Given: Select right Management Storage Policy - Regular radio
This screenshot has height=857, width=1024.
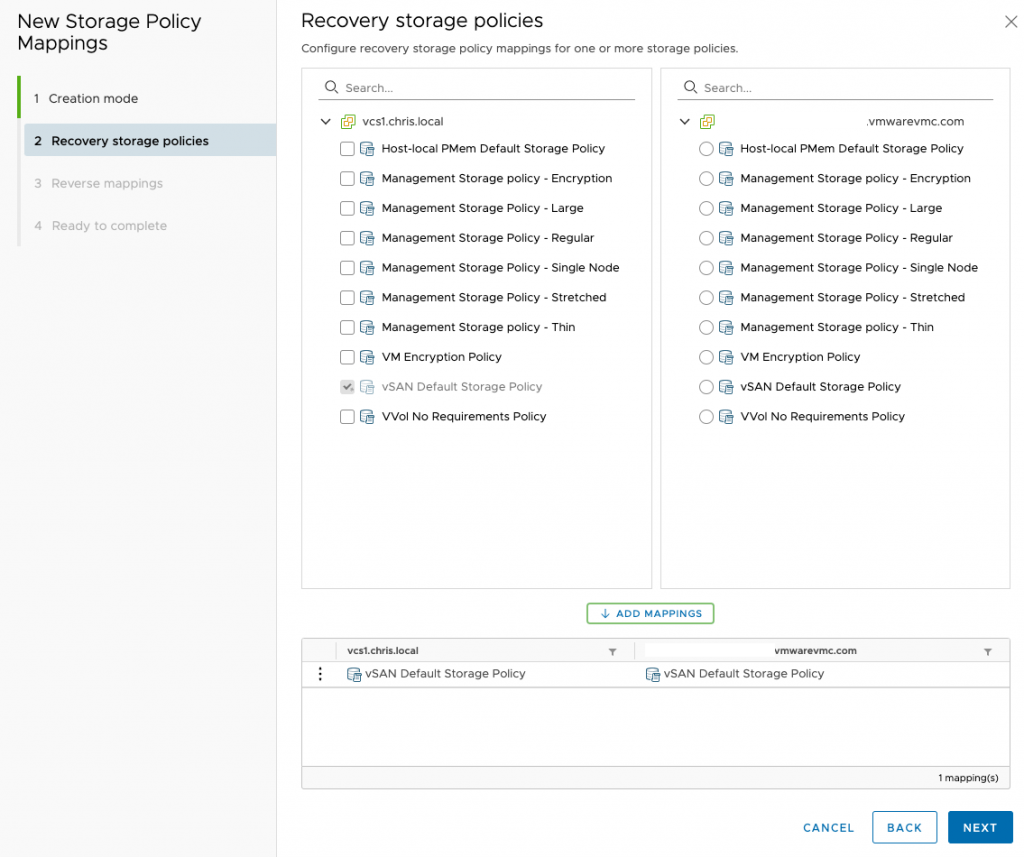Looking at the screenshot, I should pyautogui.click(x=706, y=238).
